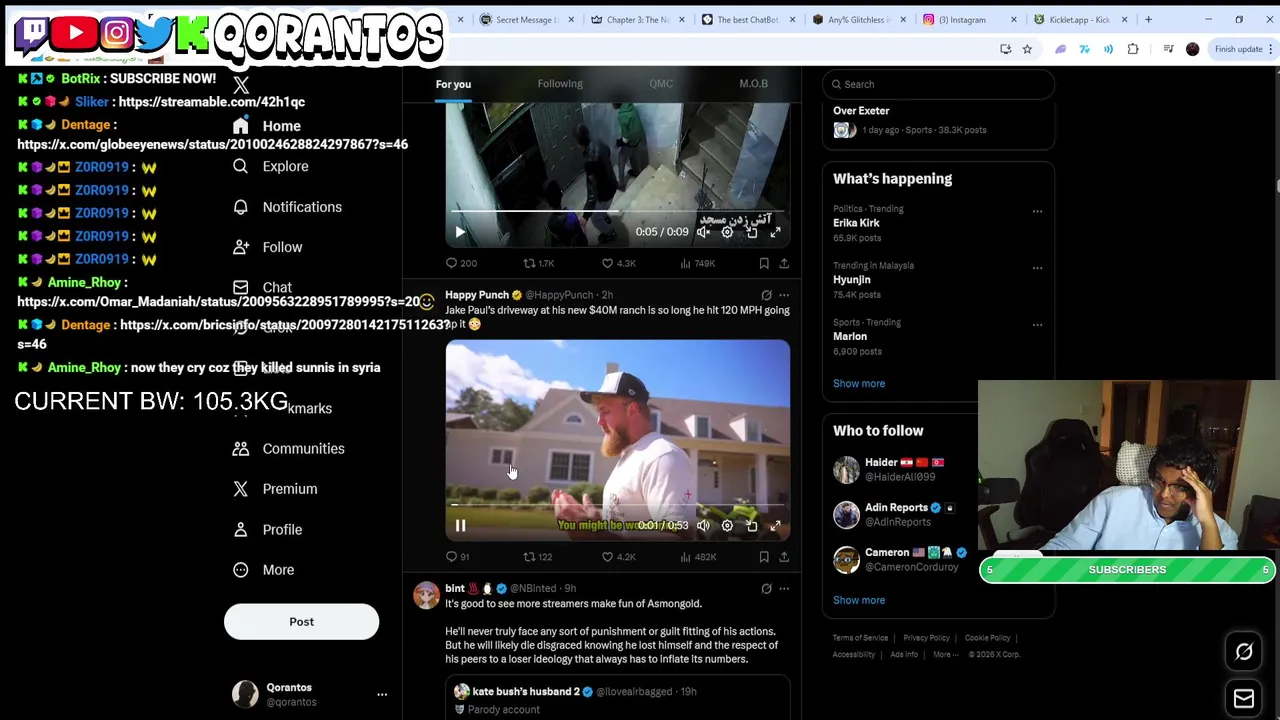
Task: Open Grok icon on Happy Punch post
Action: pyautogui.click(x=766, y=295)
